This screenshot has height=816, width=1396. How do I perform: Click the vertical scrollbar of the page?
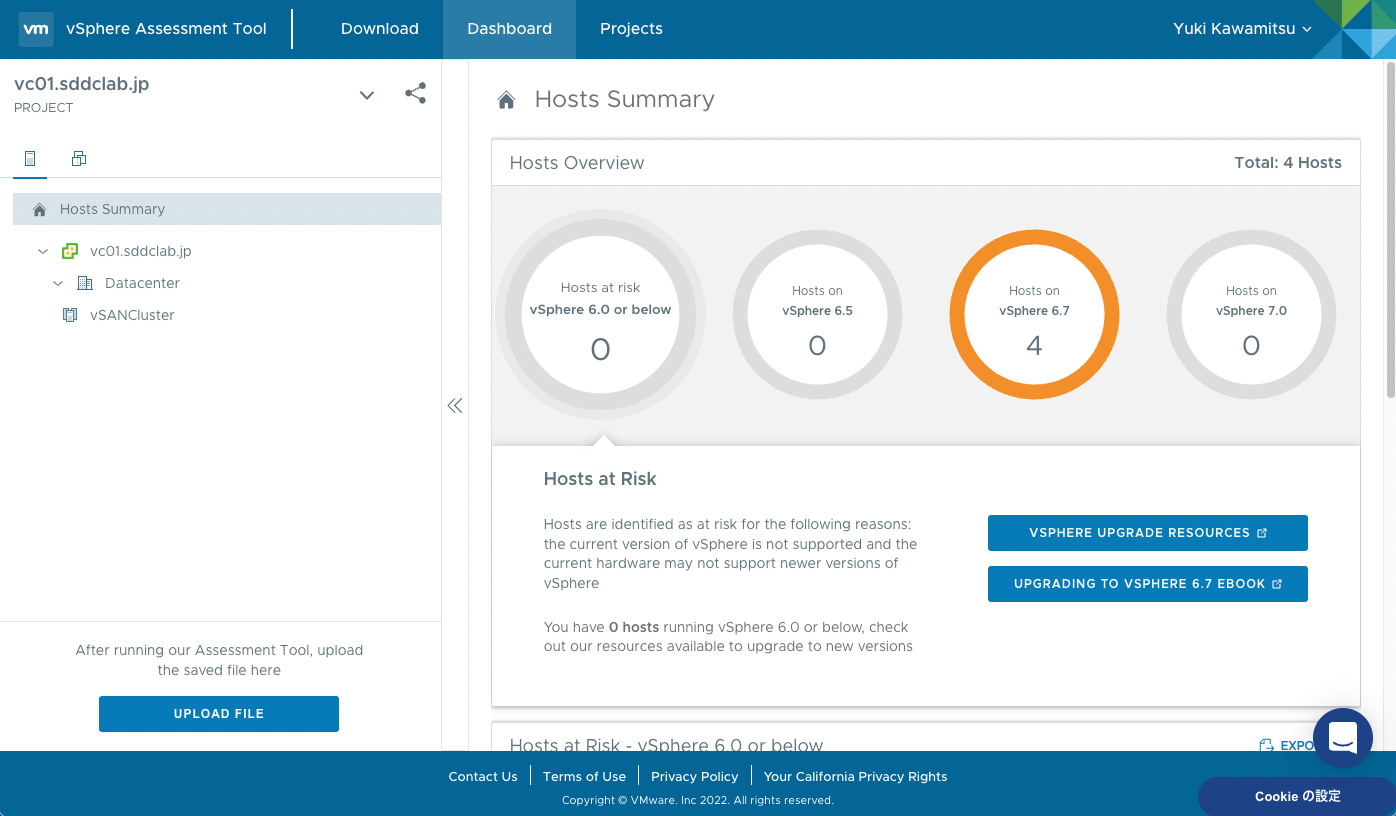(x=1389, y=230)
